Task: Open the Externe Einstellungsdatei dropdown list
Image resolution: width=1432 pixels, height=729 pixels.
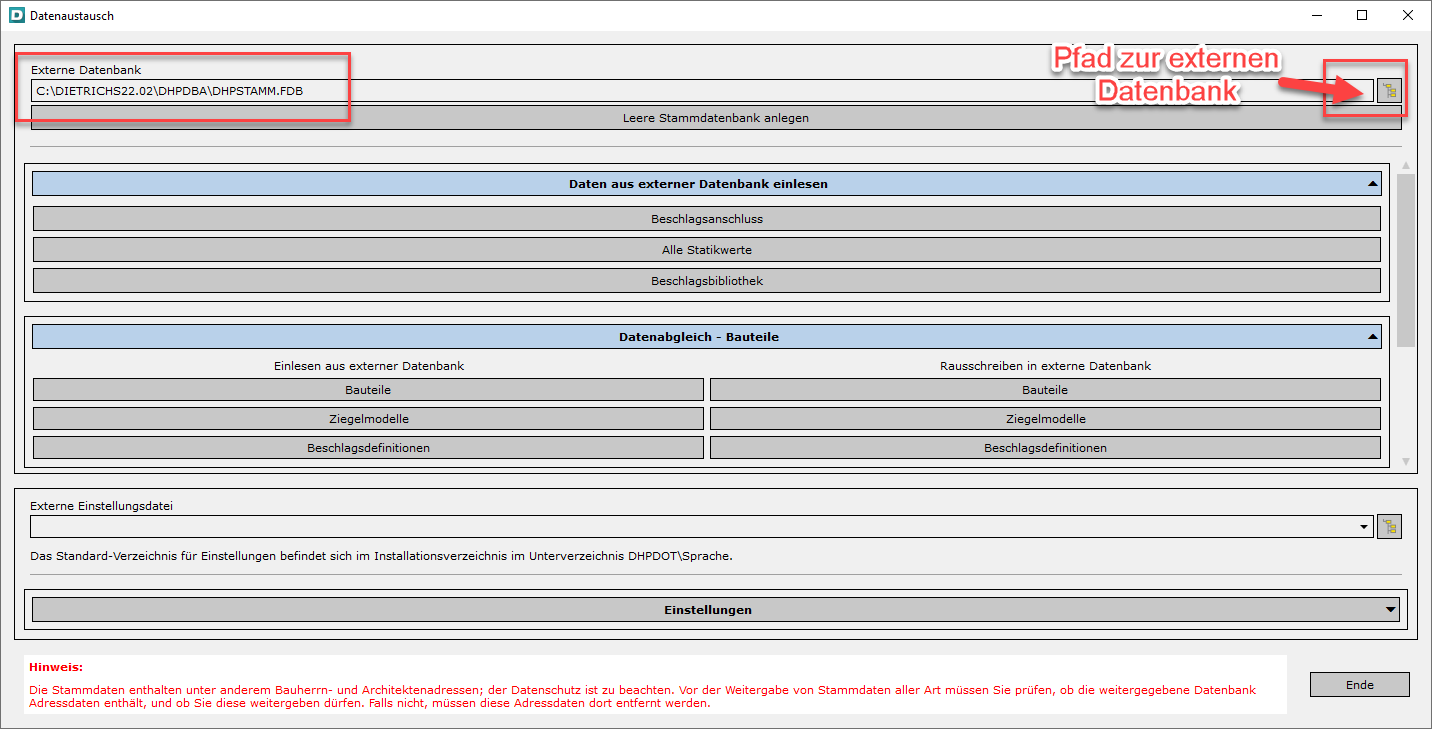Action: pos(1364,525)
